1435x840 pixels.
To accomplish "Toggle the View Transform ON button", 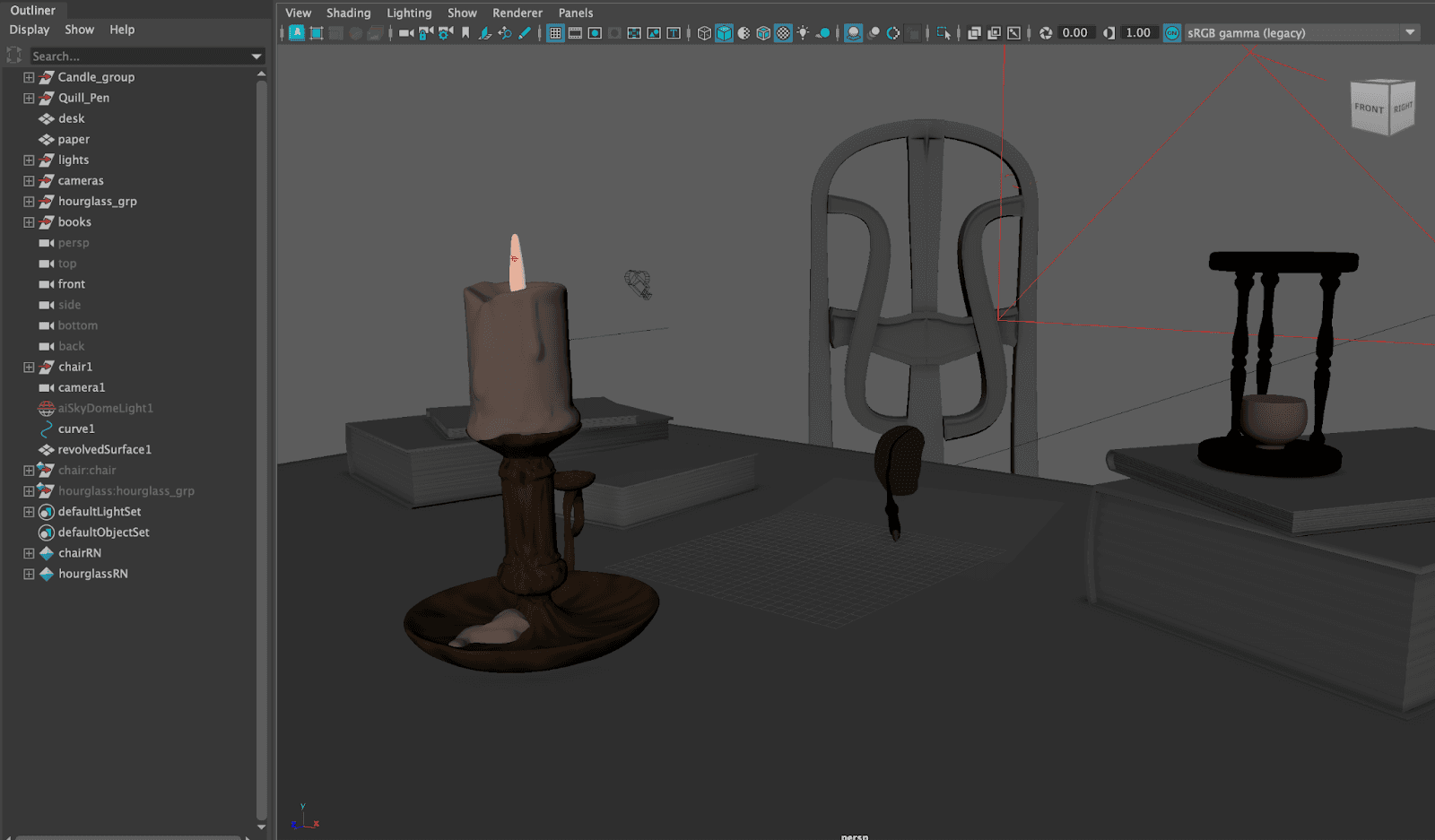I will click(x=1172, y=33).
